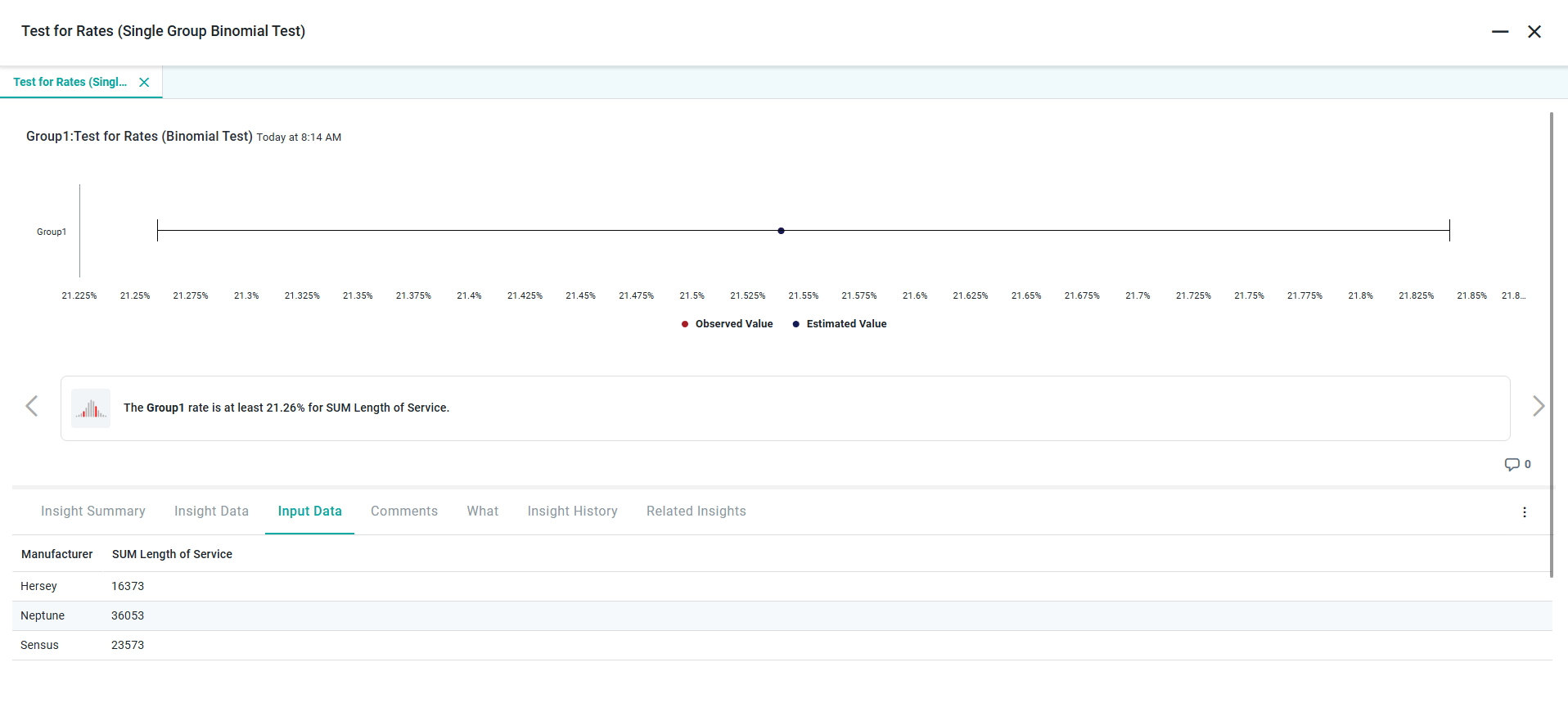Viewport: 1568px width, 703px height.
Task: Click the histogram insight thumbnail icon
Action: pyautogui.click(x=91, y=408)
